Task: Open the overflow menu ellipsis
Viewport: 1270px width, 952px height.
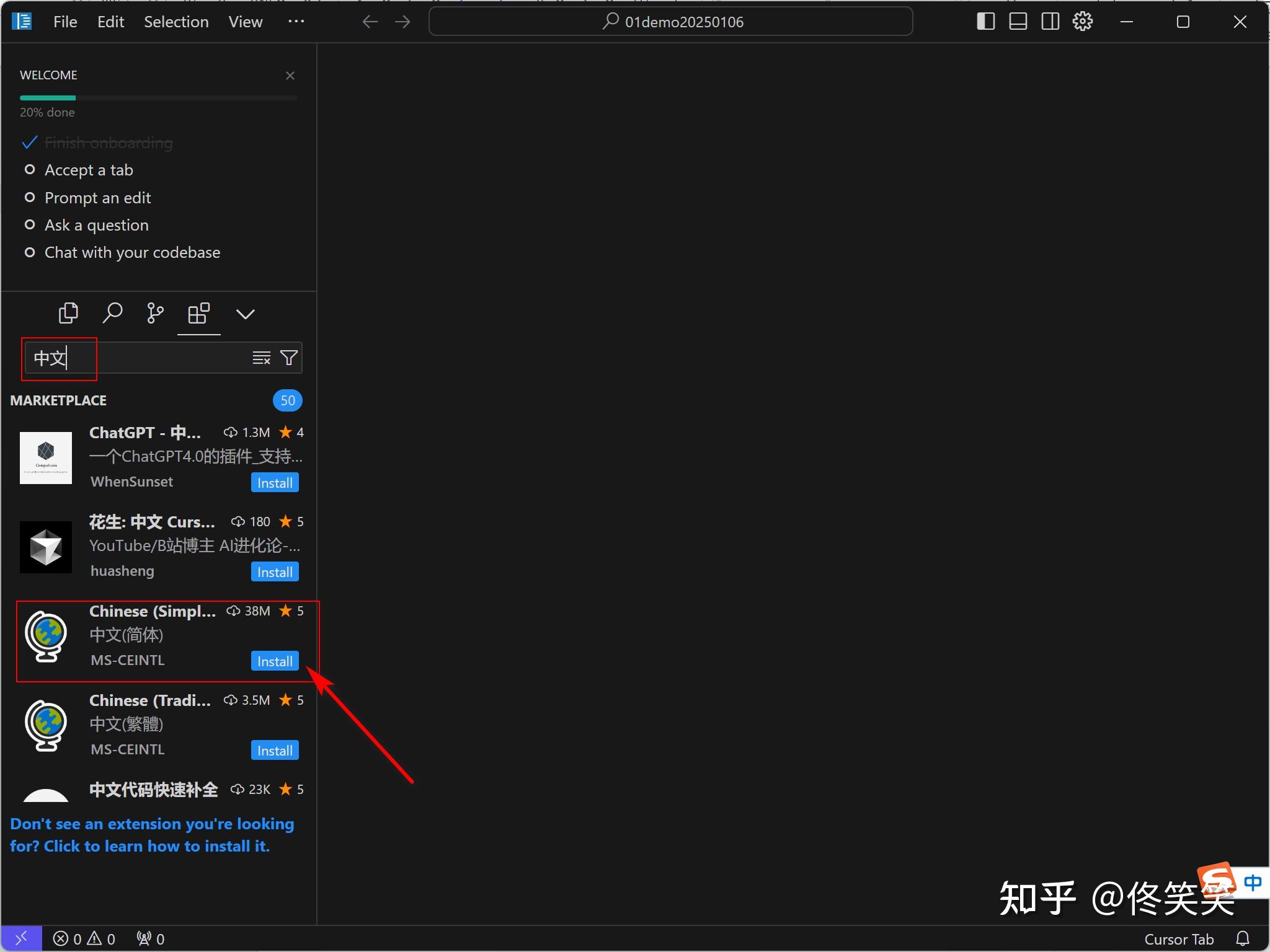Action: point(296,22)
